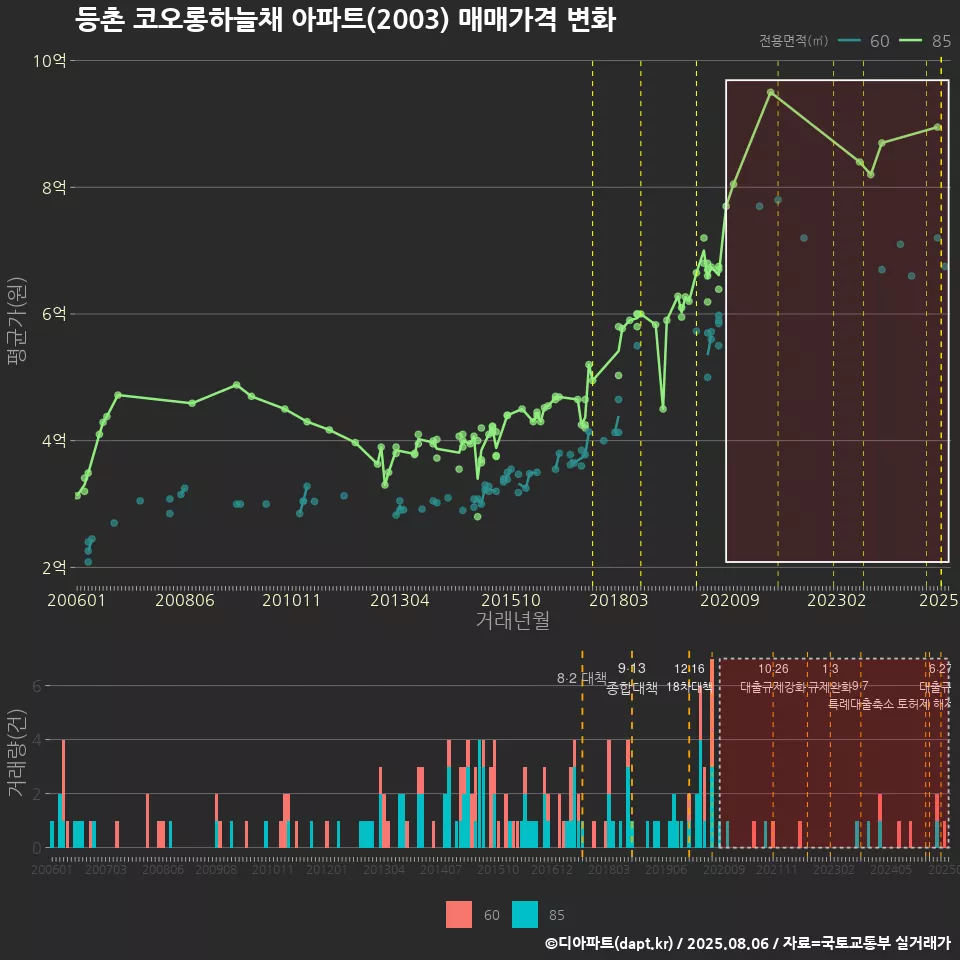Click the '1·3' policy date label
This screenshot has width=960, height=960.
[830, 669]
